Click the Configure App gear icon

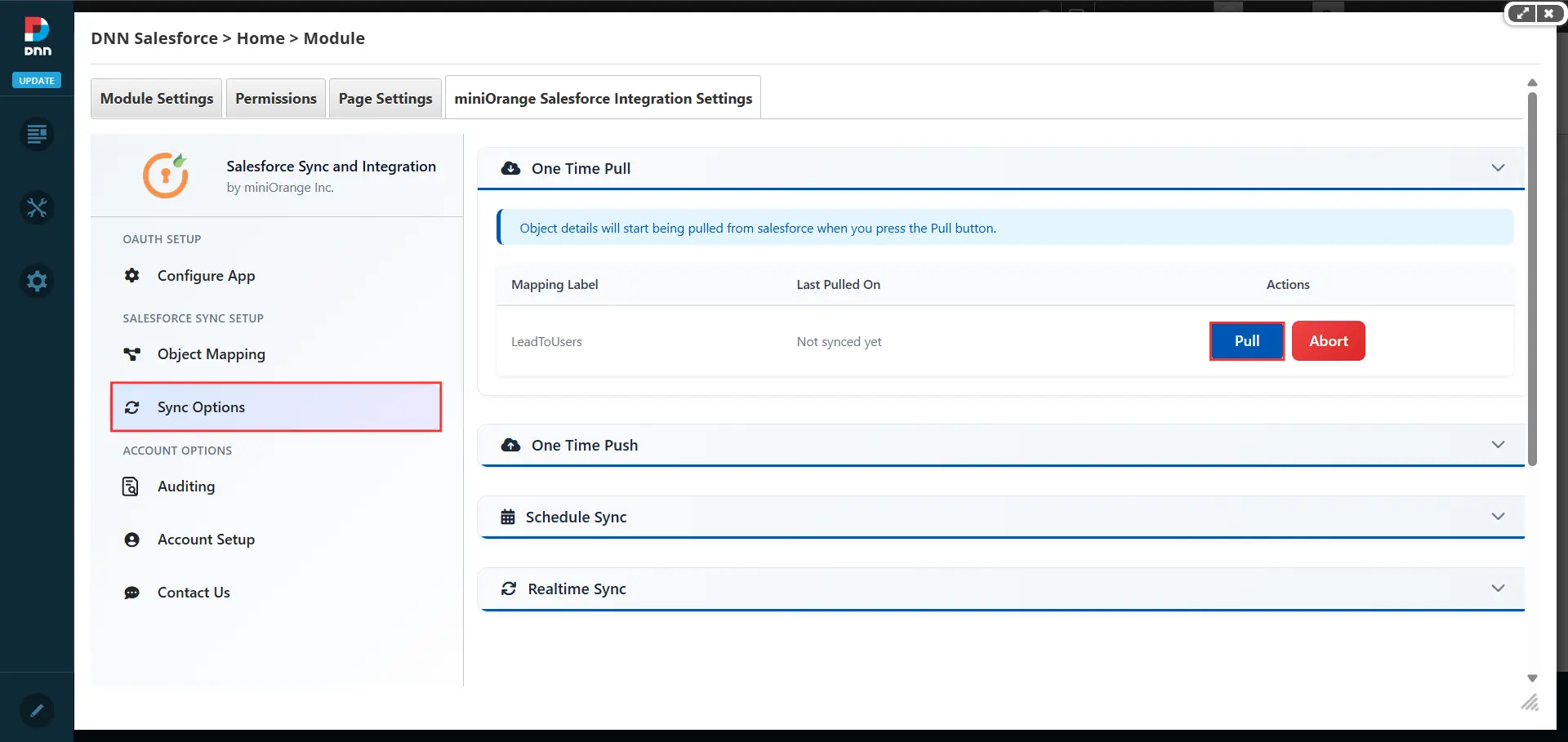coord(131,275)
